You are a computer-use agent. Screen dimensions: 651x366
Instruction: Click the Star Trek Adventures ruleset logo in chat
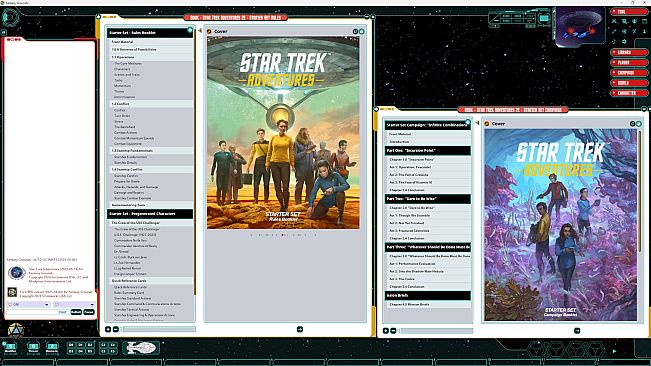(x=17, y=273)
